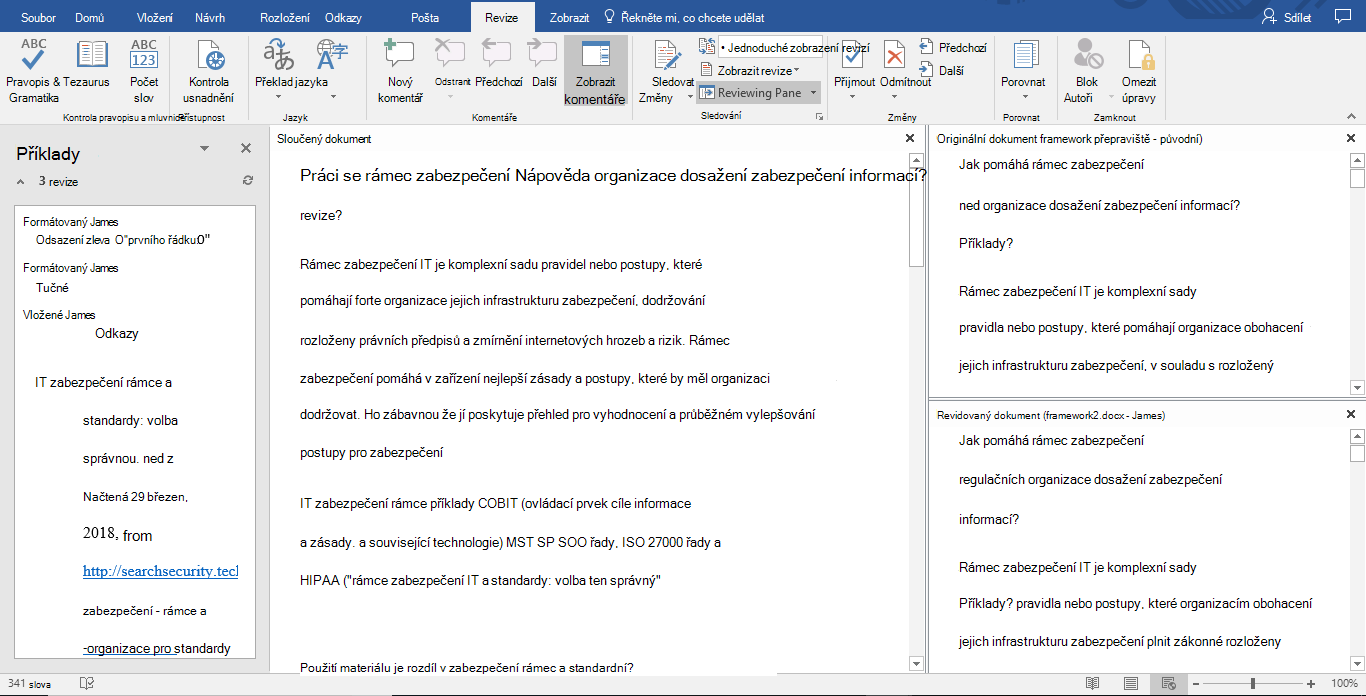Open Omezit úpravy restrict editing
Screen dimensions: 1366x696
(x=1139, y=72)
